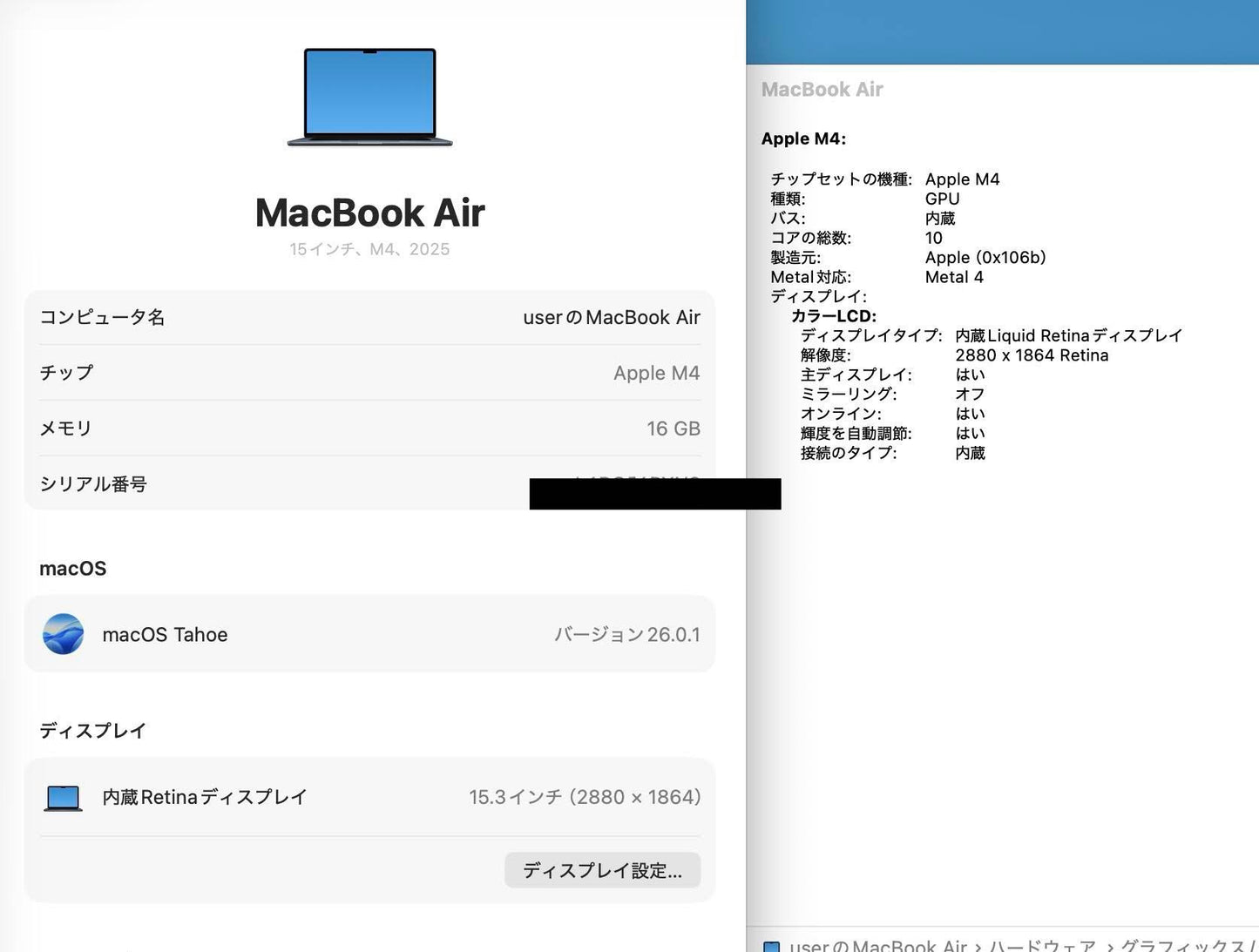The height and width of the screenshot is (952, 1259).
Task: Click the MacBook Air laptop illustration
Action: [x=369, y=98]
